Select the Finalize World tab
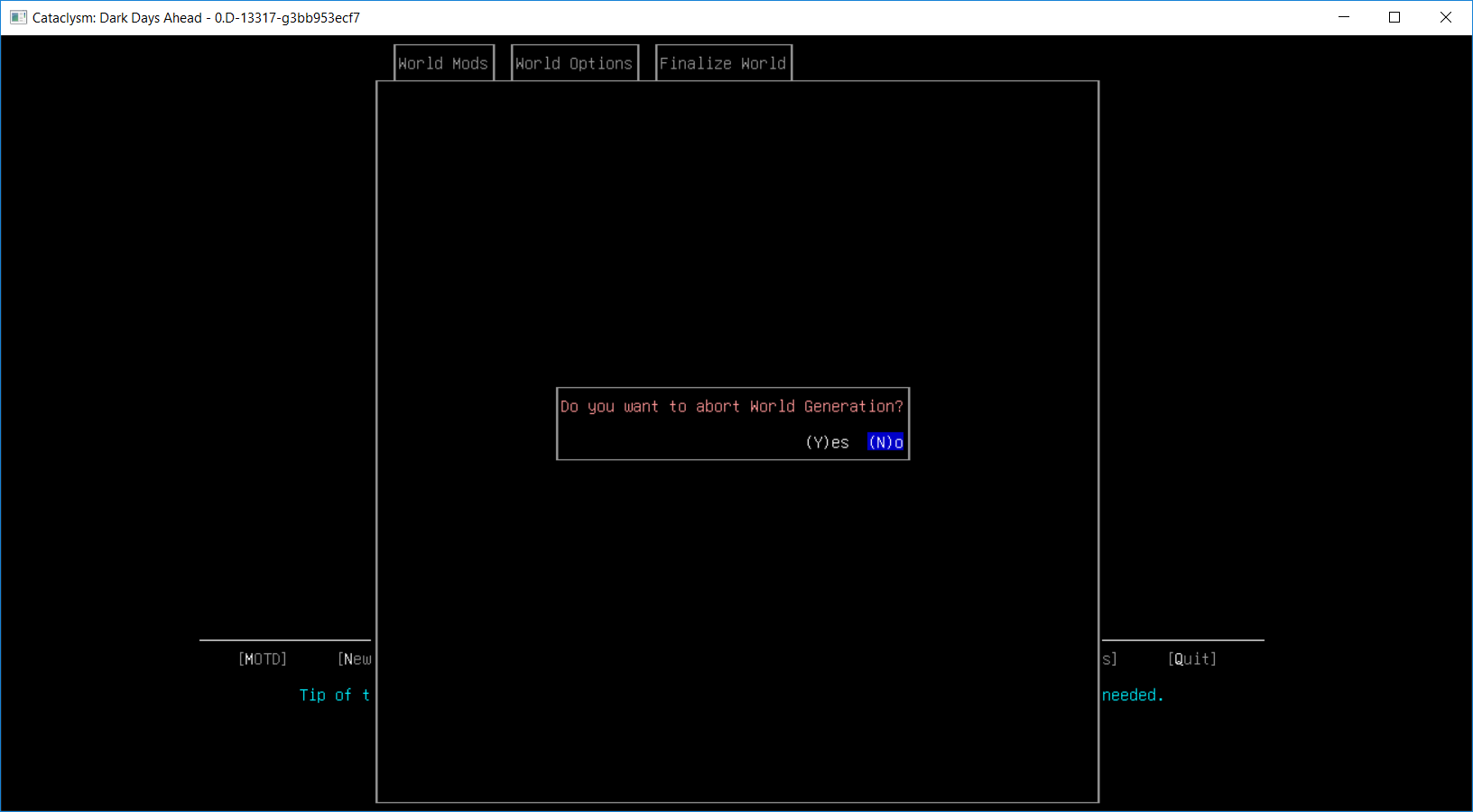This screenshot has width=1473, height=812. [724, 63]
